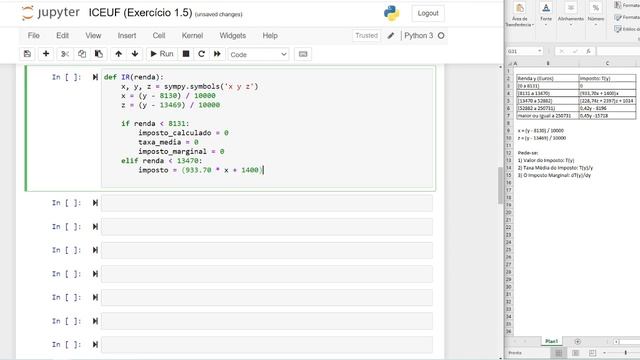Click the pencil edit icon next to Trusted

coord(391,36)
